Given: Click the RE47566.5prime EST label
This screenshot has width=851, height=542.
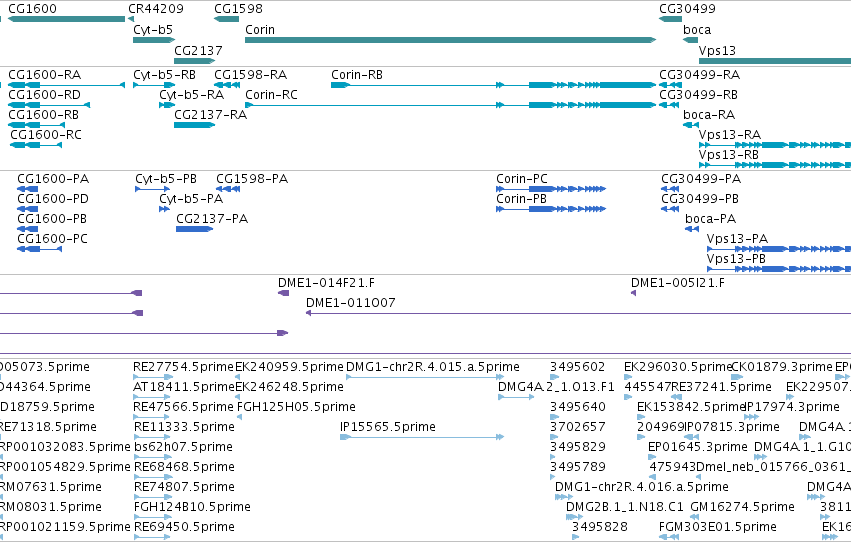Looking at the screenshot, I should tap(183, 407).
